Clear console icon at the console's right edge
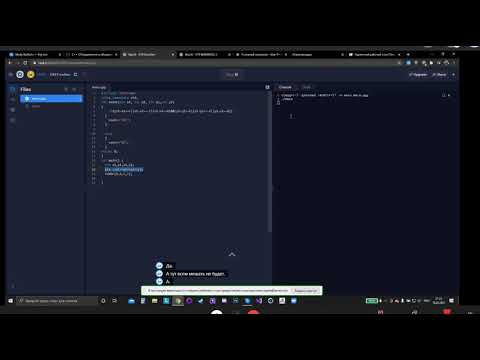This screenshot has width=480, height=360. coord(444,96)
